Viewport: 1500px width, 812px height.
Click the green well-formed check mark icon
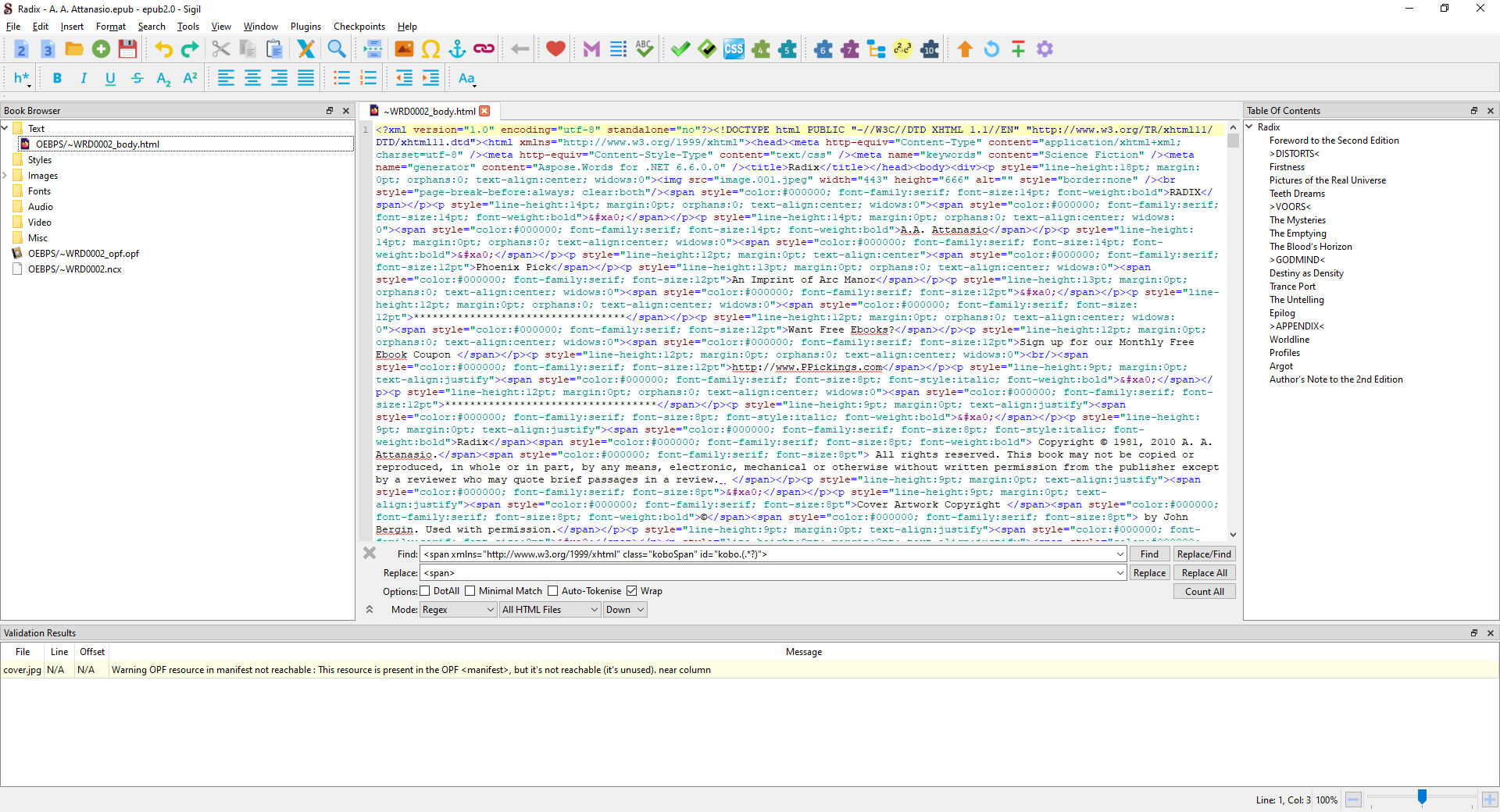[x=680, y=49]
